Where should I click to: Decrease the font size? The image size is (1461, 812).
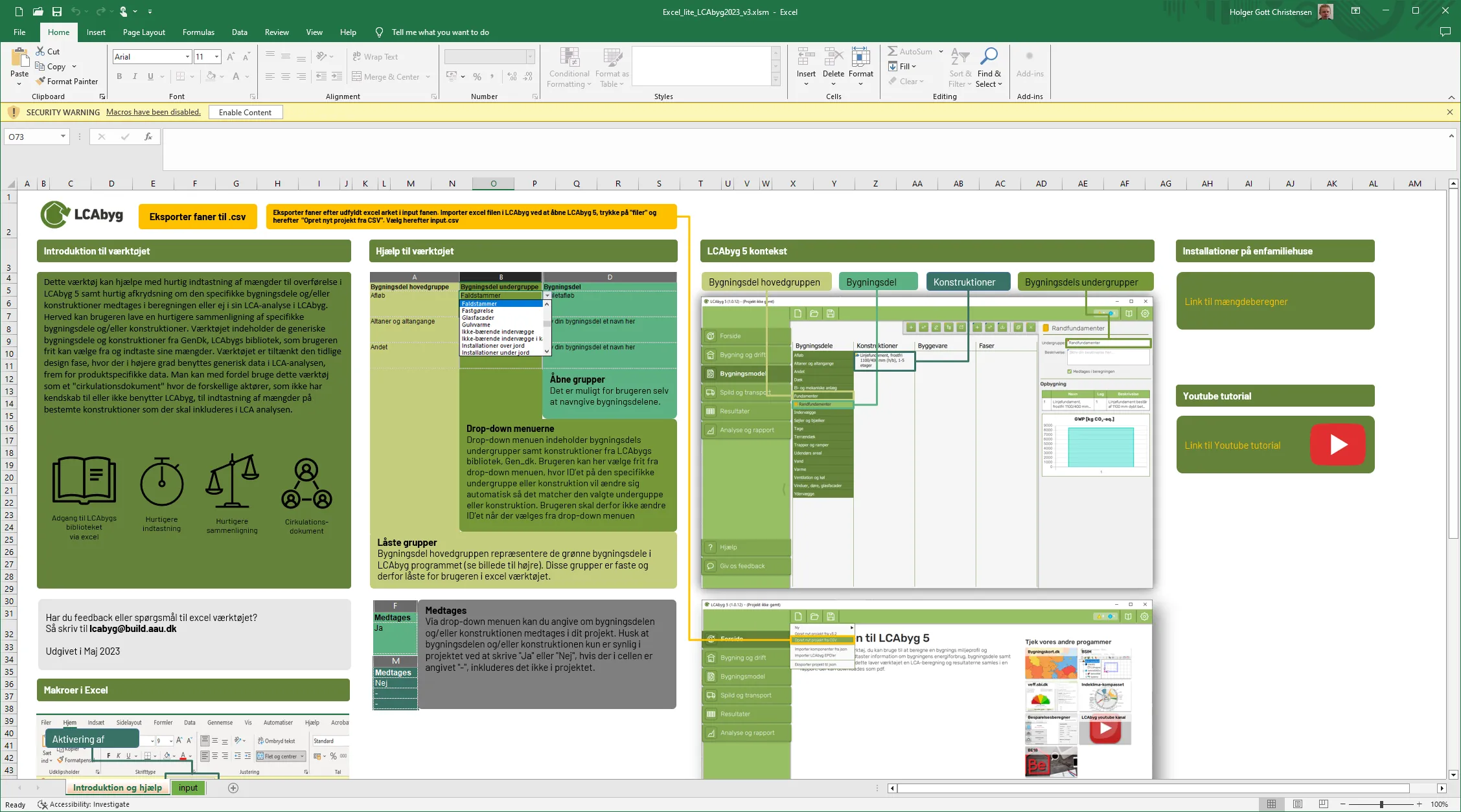[246, 57]
